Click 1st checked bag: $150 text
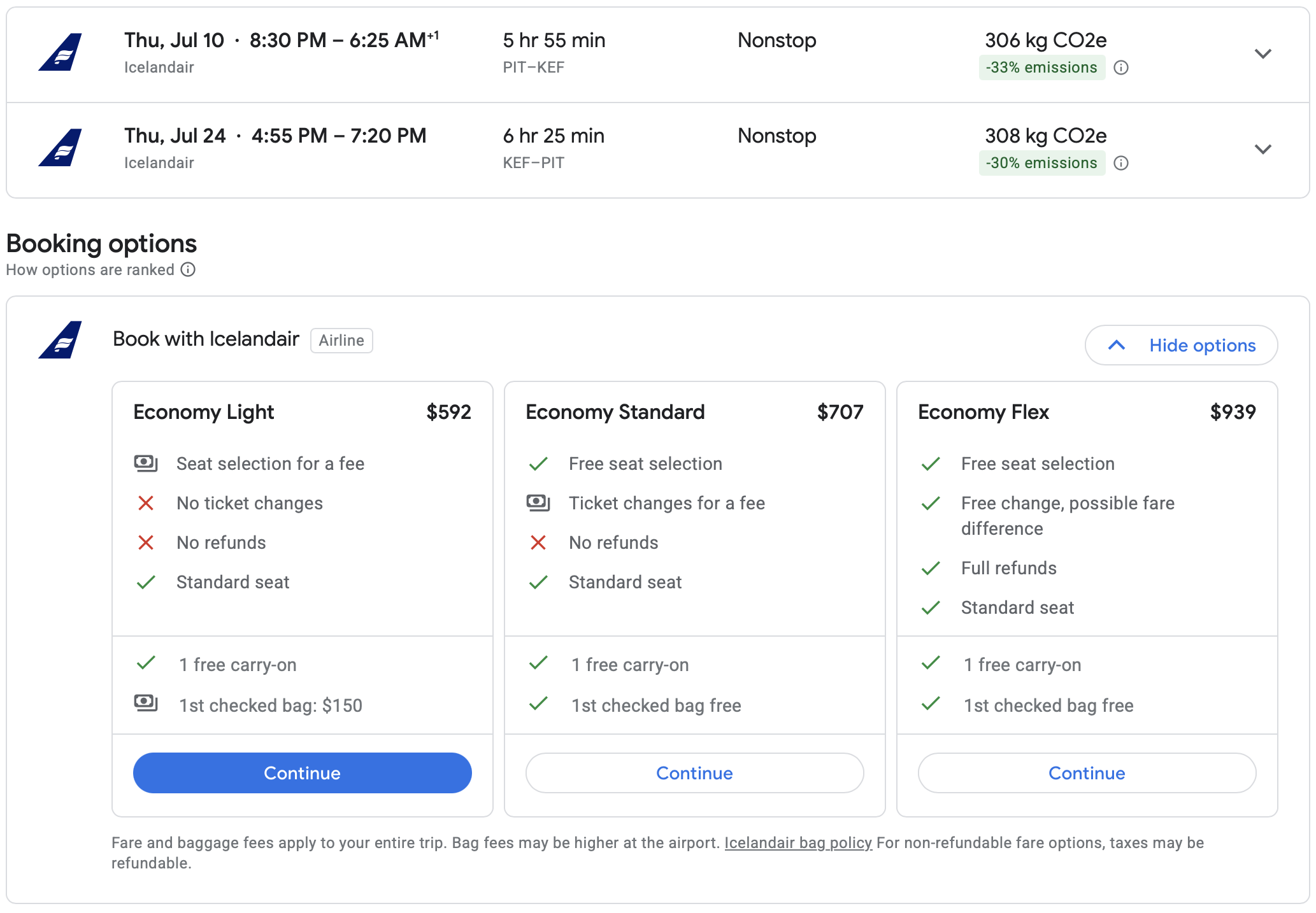 (271, 705)
